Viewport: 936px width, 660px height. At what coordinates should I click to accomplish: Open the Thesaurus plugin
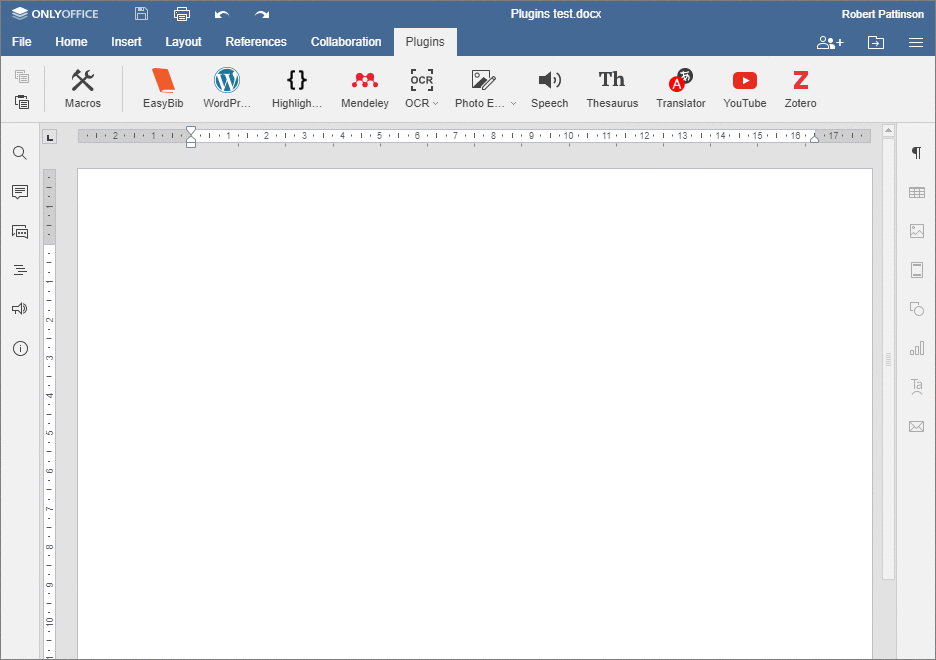click(611, 88)
